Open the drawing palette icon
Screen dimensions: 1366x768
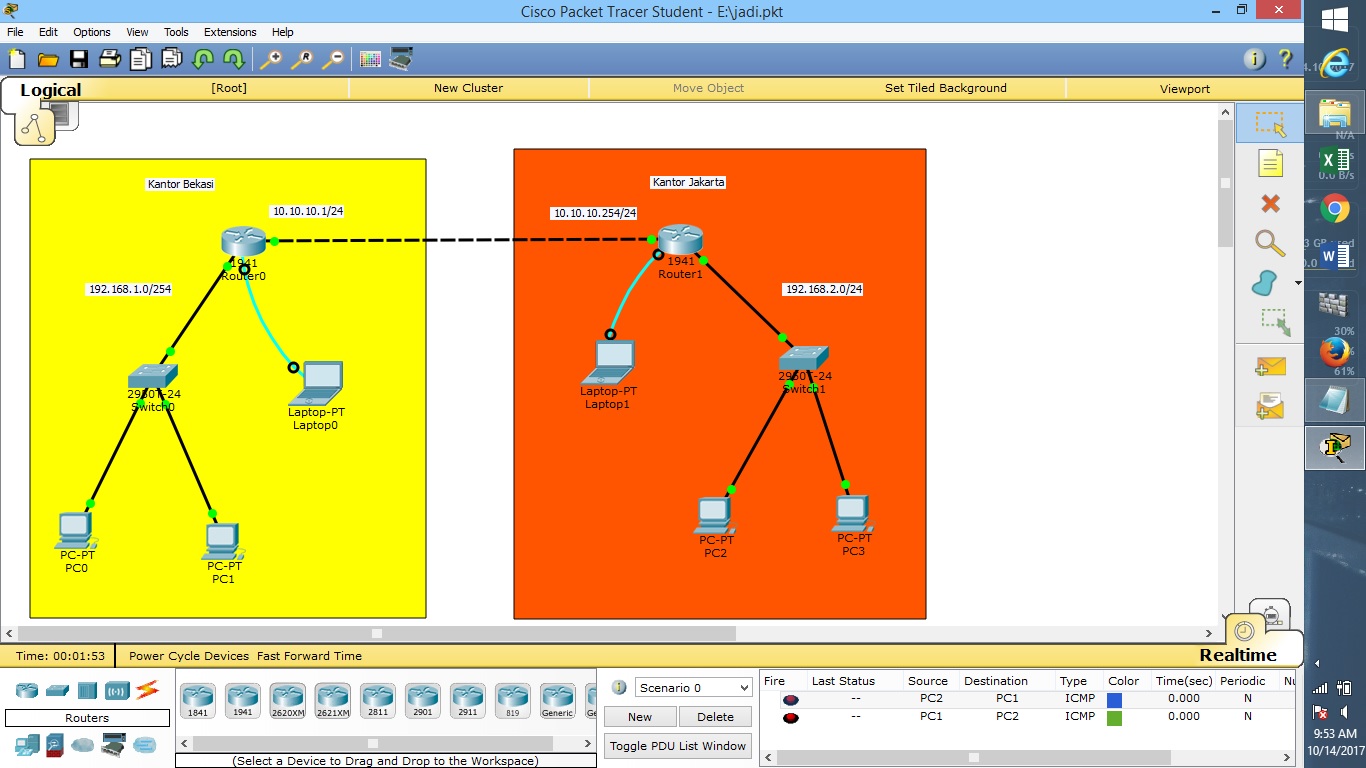point(371,59)
